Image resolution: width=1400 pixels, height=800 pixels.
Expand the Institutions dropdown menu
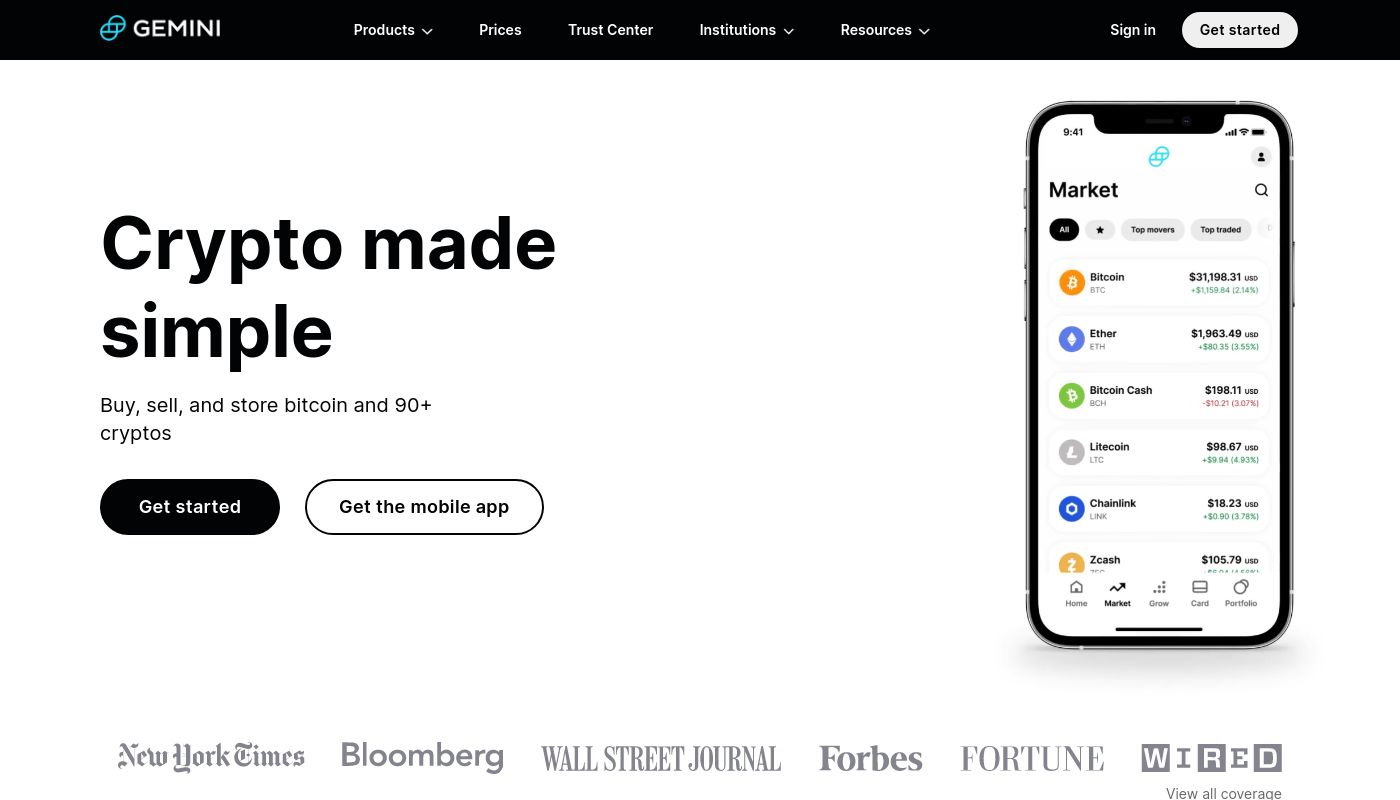point(747,30)
